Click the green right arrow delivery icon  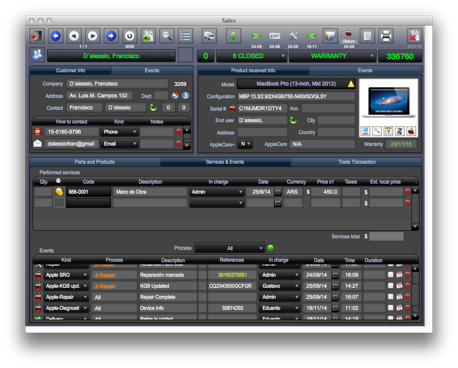[x=311, y=36]
